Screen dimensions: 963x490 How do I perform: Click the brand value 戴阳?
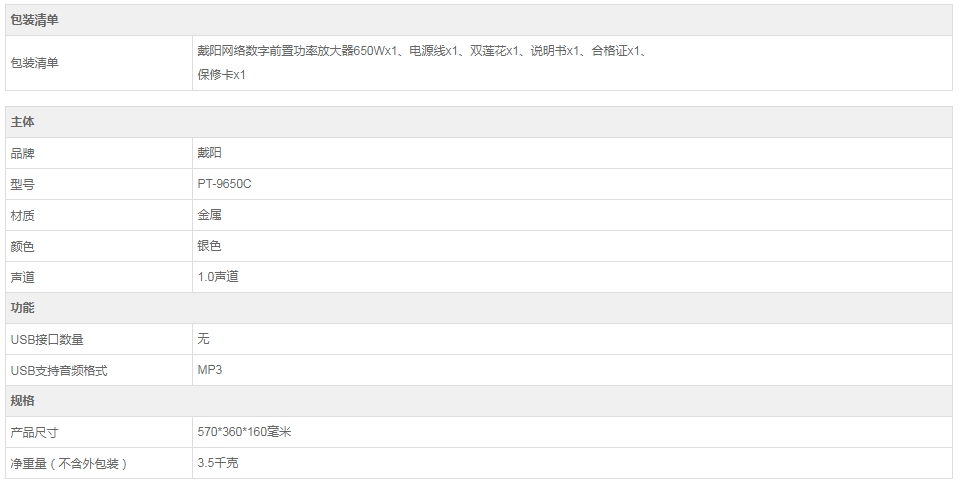coord(209,153)
